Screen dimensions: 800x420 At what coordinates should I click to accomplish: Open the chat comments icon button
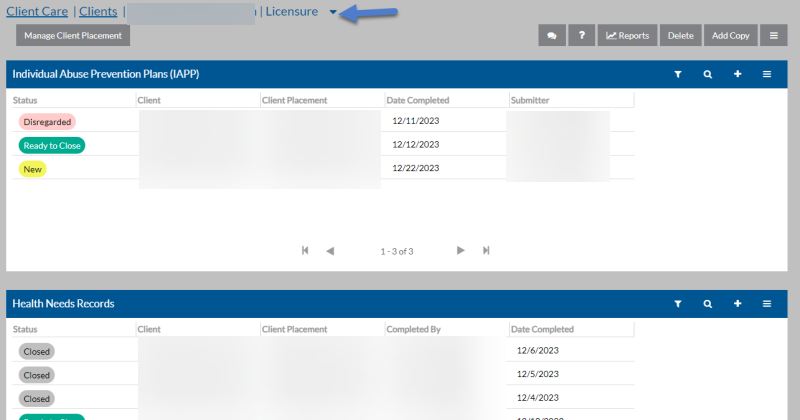coord(552,36)
